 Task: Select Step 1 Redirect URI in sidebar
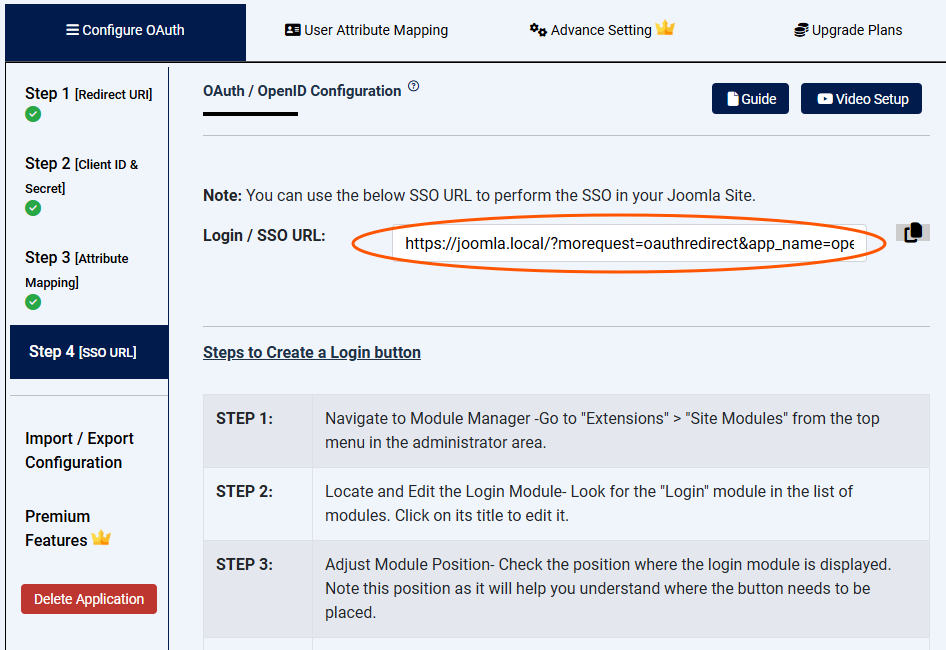point(88,94)
